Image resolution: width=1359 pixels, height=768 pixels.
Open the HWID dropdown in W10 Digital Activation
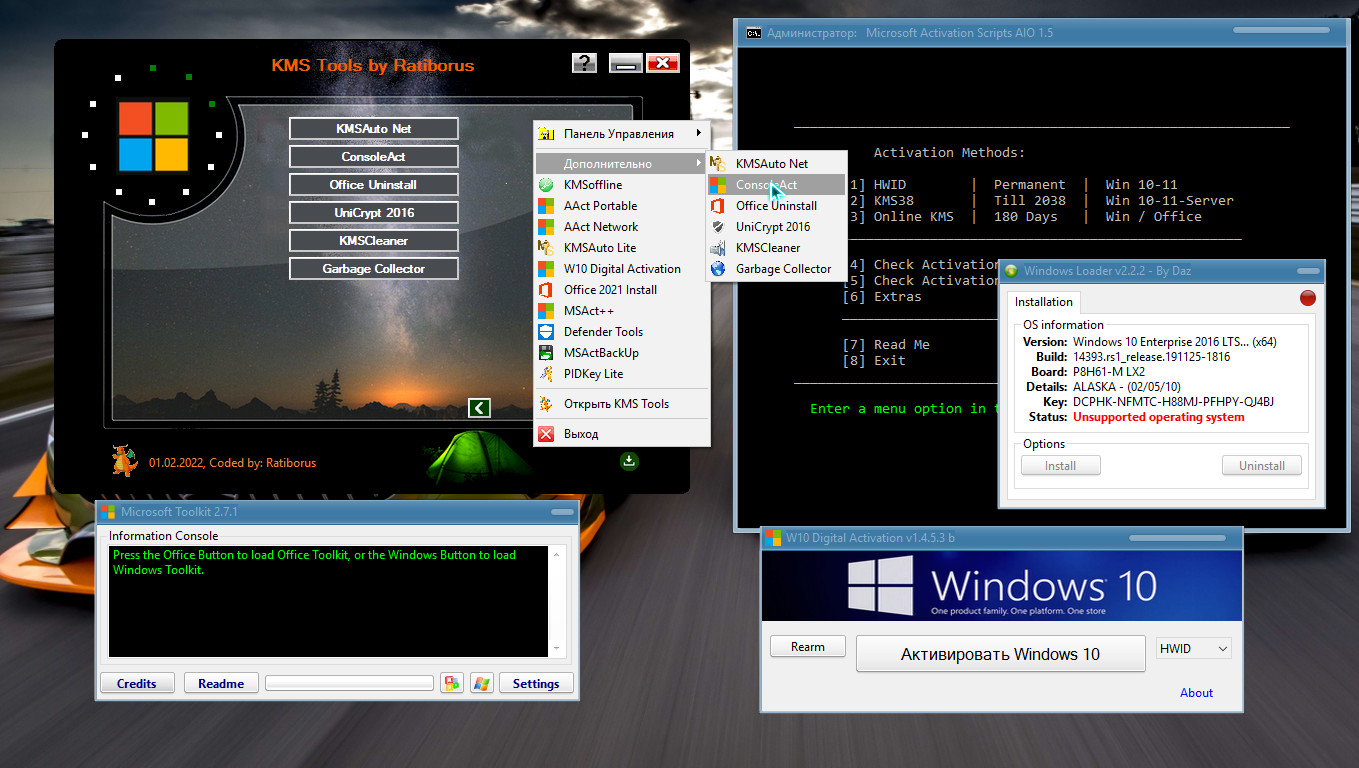pos(1194,649)
